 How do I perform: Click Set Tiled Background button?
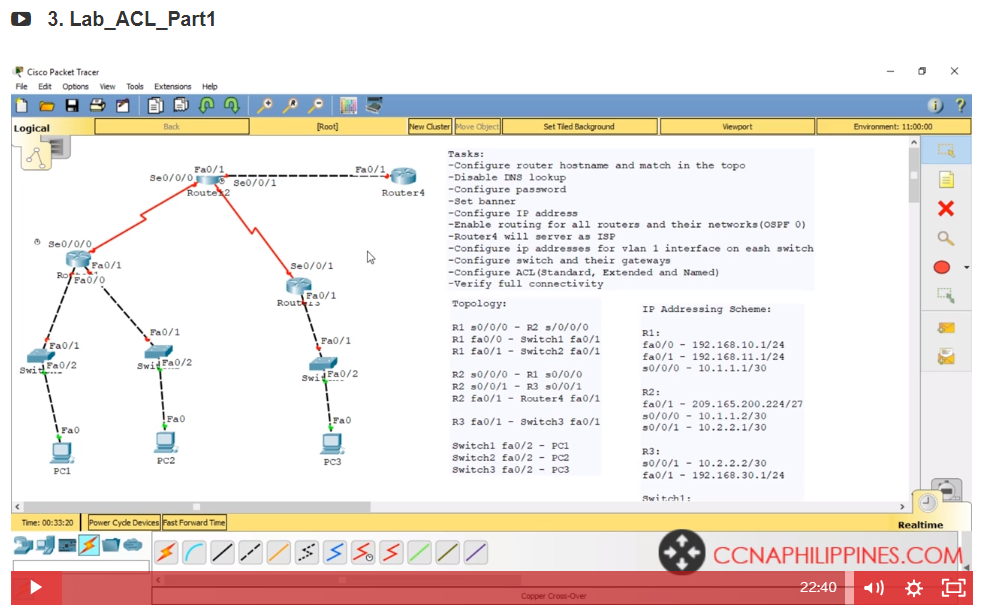[579, 126]
